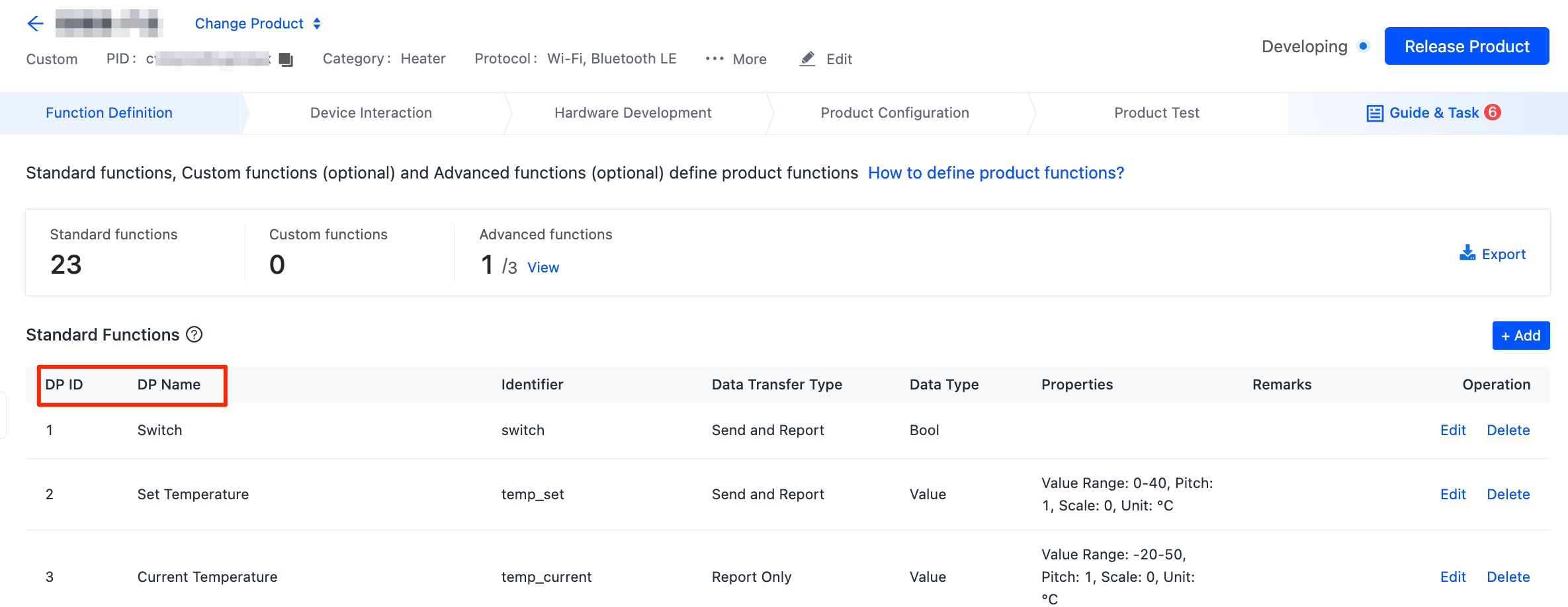Click the Edit text in product header
The height and width of the screenshot is (607, 1568).
click(x=839, y=60)
